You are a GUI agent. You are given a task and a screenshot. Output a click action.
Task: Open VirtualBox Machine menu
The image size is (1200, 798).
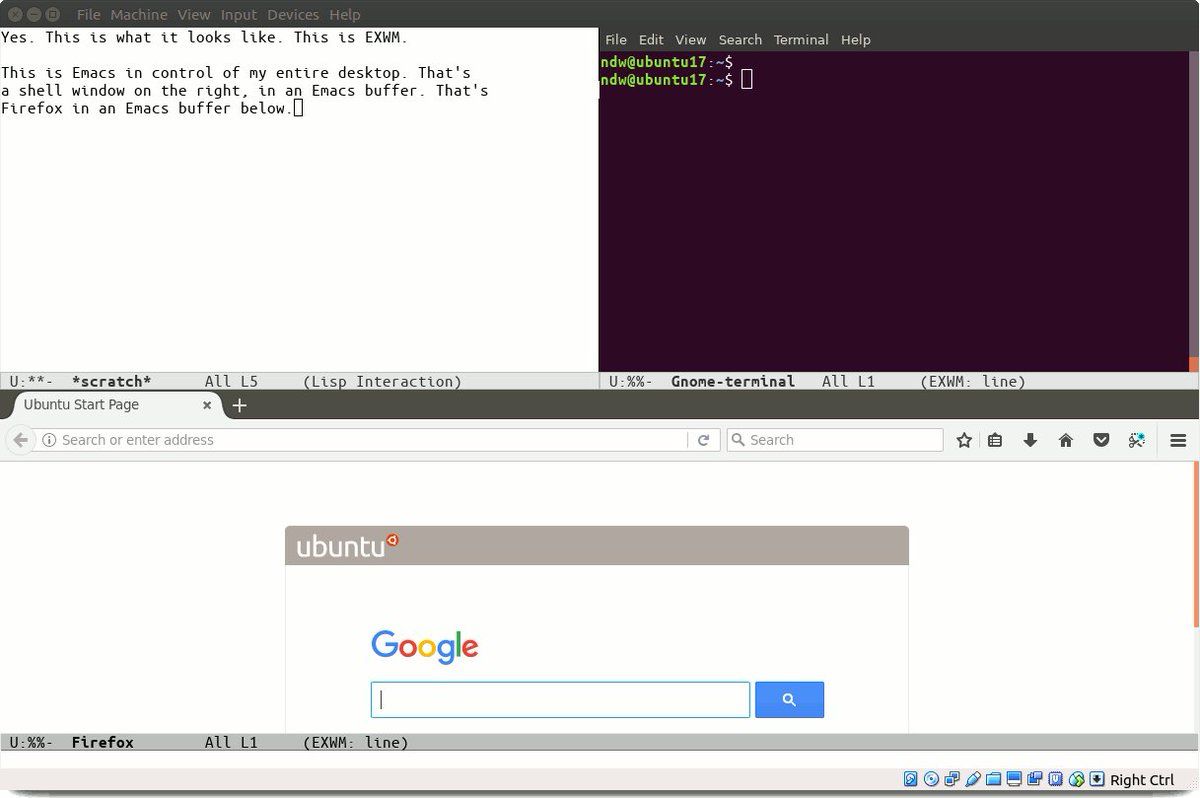click(138, 15)
